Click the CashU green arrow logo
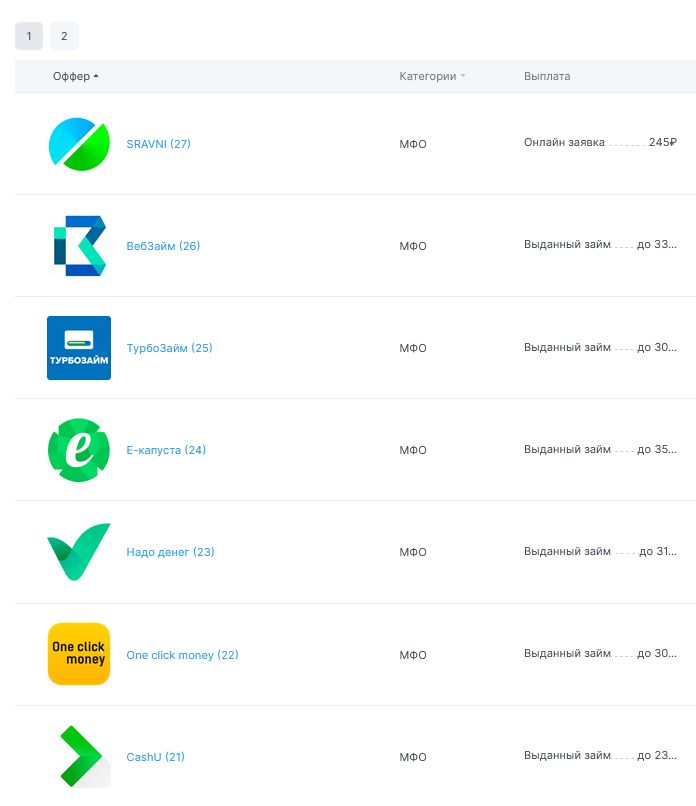The width and height of the screenshot is (696, 806). pos(79,757)
